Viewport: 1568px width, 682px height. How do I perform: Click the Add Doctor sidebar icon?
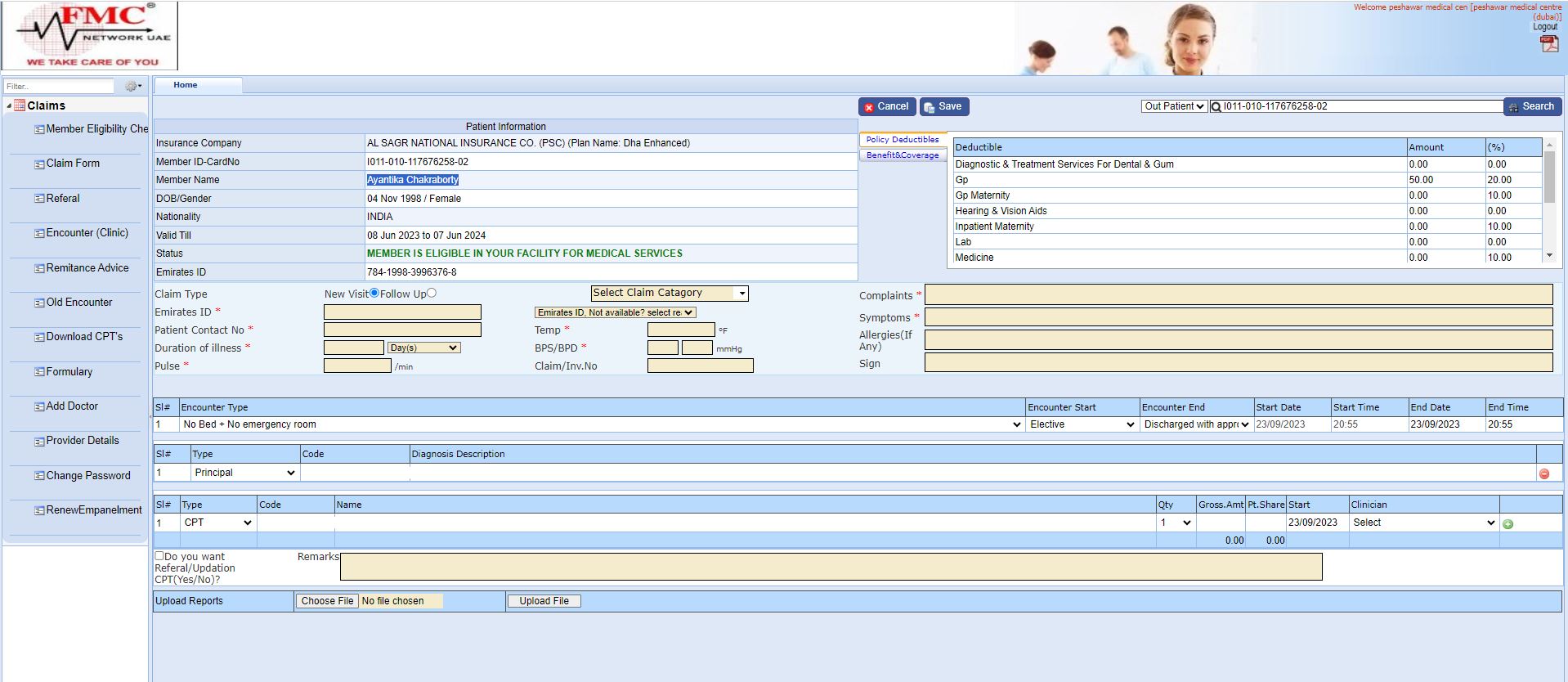(x=39, y=406)
